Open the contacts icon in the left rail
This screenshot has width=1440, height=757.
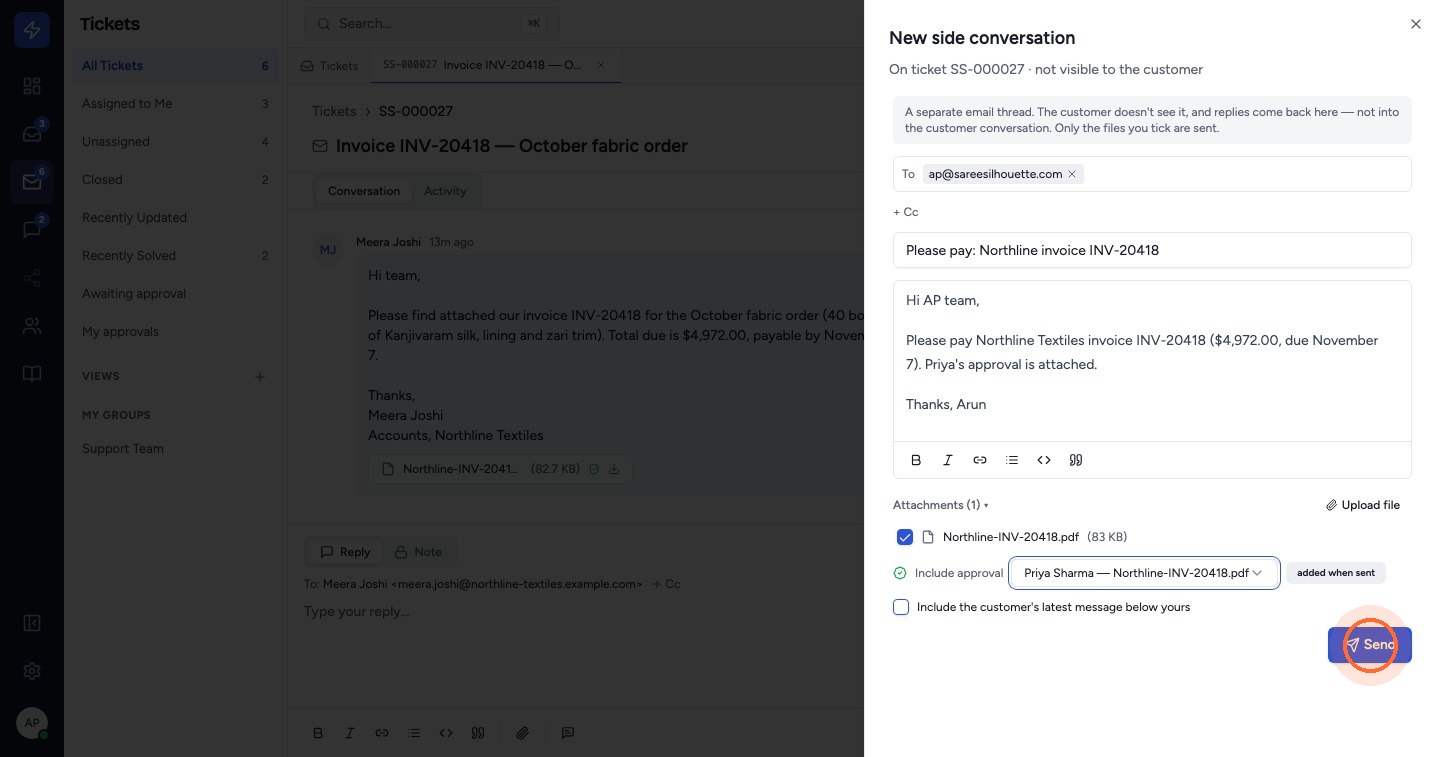tap(32, 326)
